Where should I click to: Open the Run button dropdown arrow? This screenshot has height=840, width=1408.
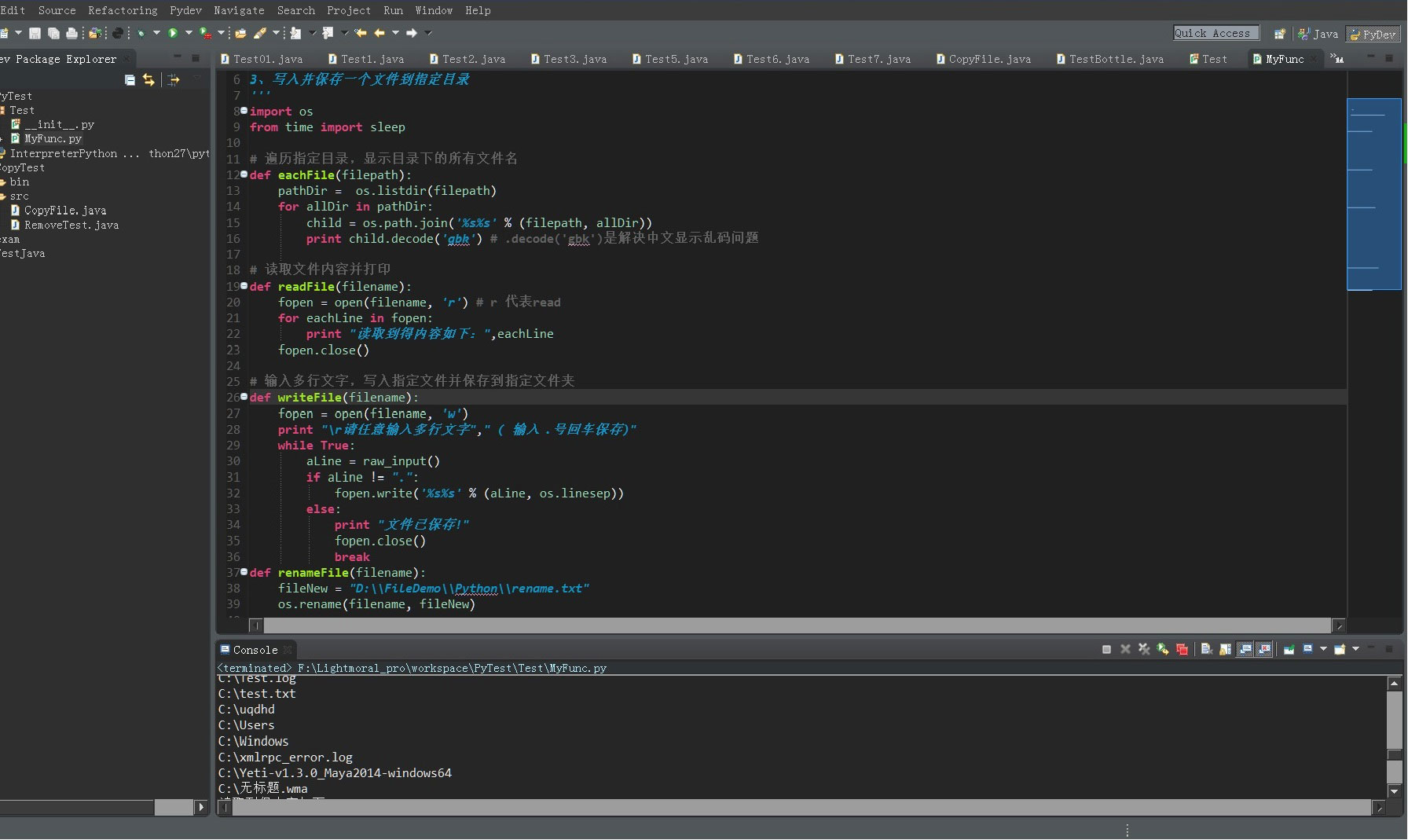pos(189,33)
